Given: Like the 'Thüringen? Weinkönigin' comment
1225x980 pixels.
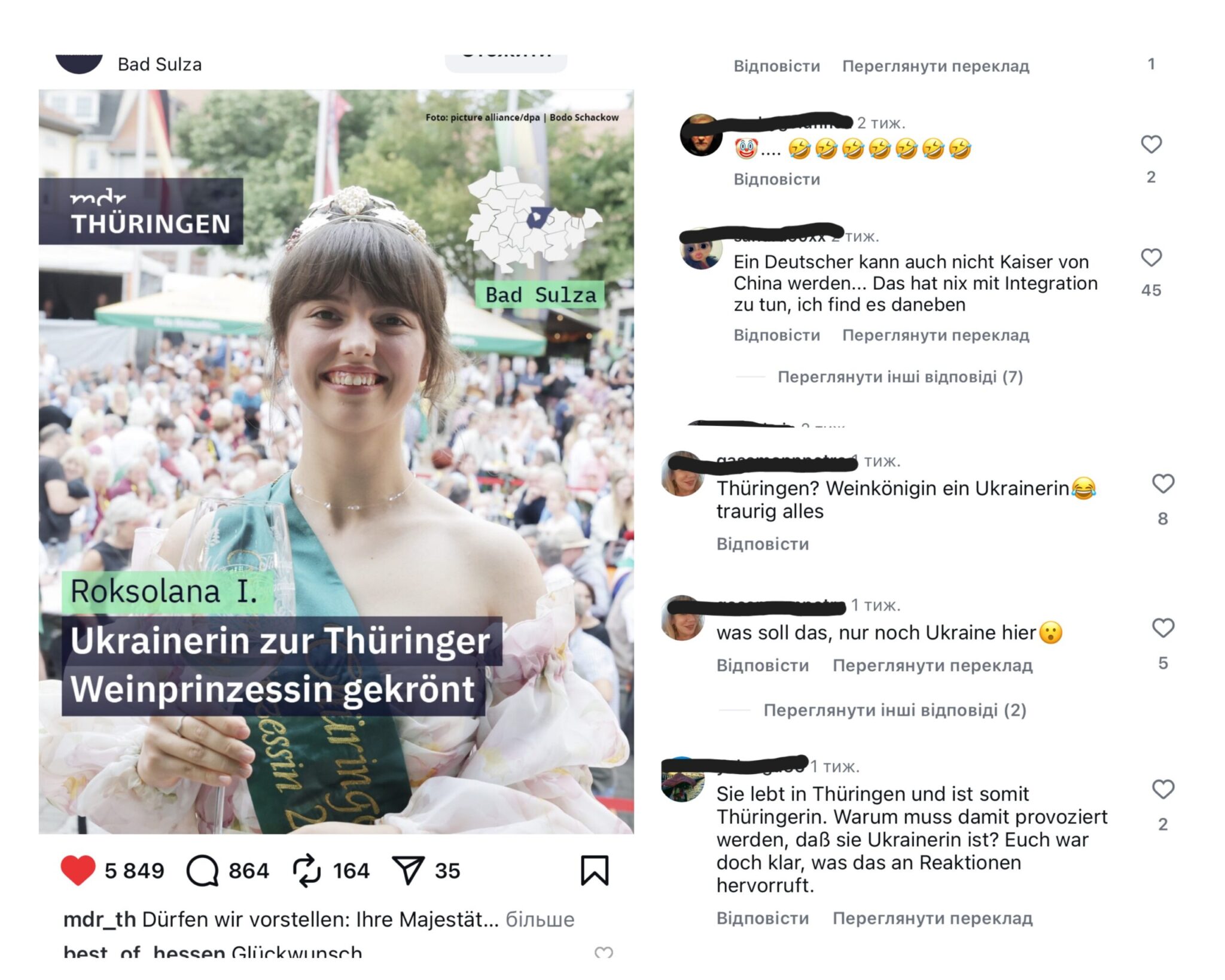Looking at the screenshot, I should (1163, 483).
